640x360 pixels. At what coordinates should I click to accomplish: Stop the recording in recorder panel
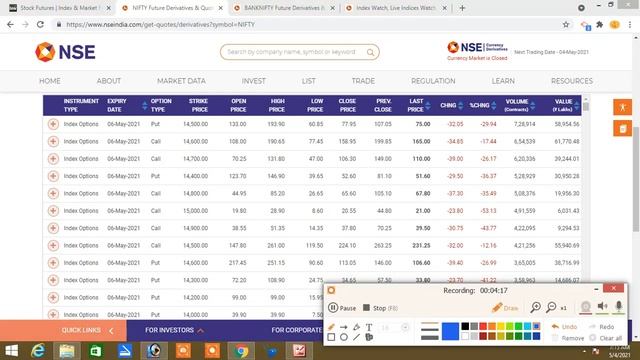pyautogui.click(x=380, y=308)
